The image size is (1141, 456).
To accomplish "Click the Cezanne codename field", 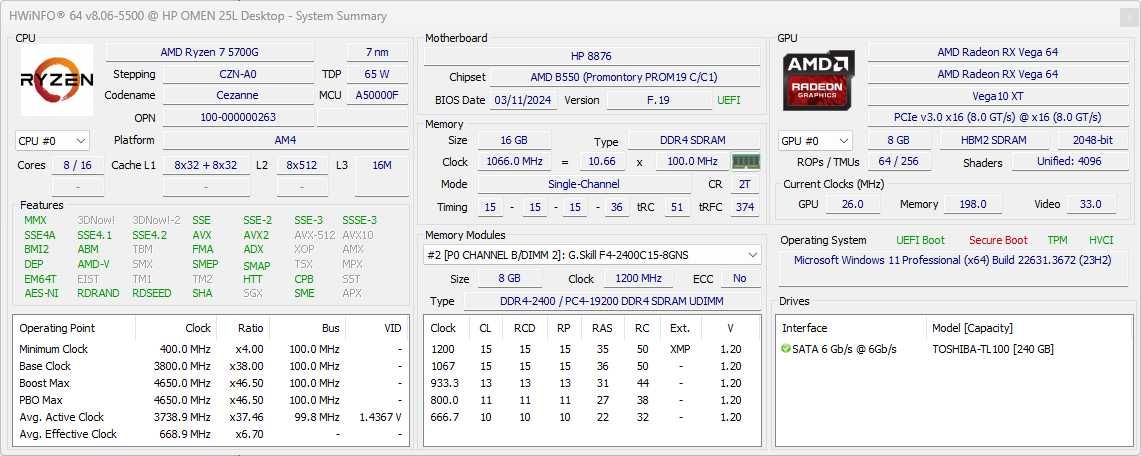I will [x=238, y=95].
